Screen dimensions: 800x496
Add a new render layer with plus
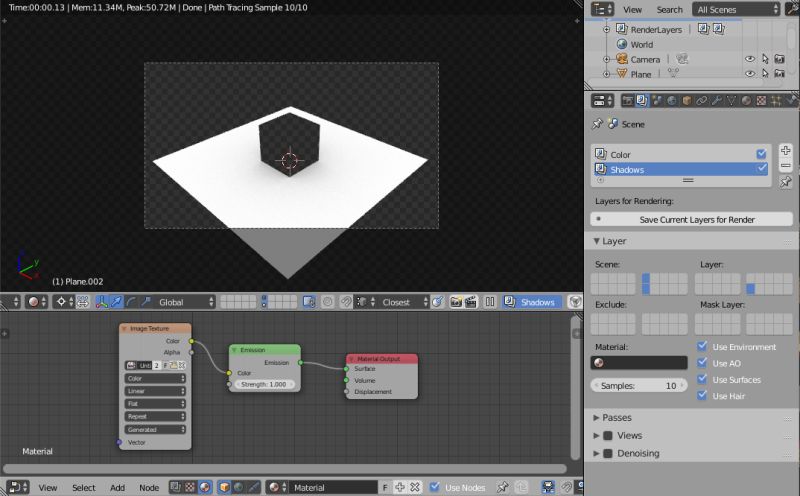[x=785, y=151]
